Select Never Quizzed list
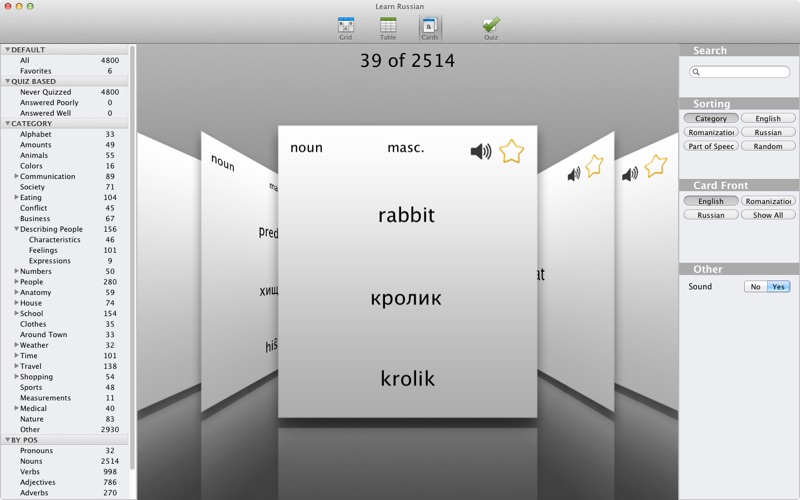800x500 pixels. click(65, 92)
